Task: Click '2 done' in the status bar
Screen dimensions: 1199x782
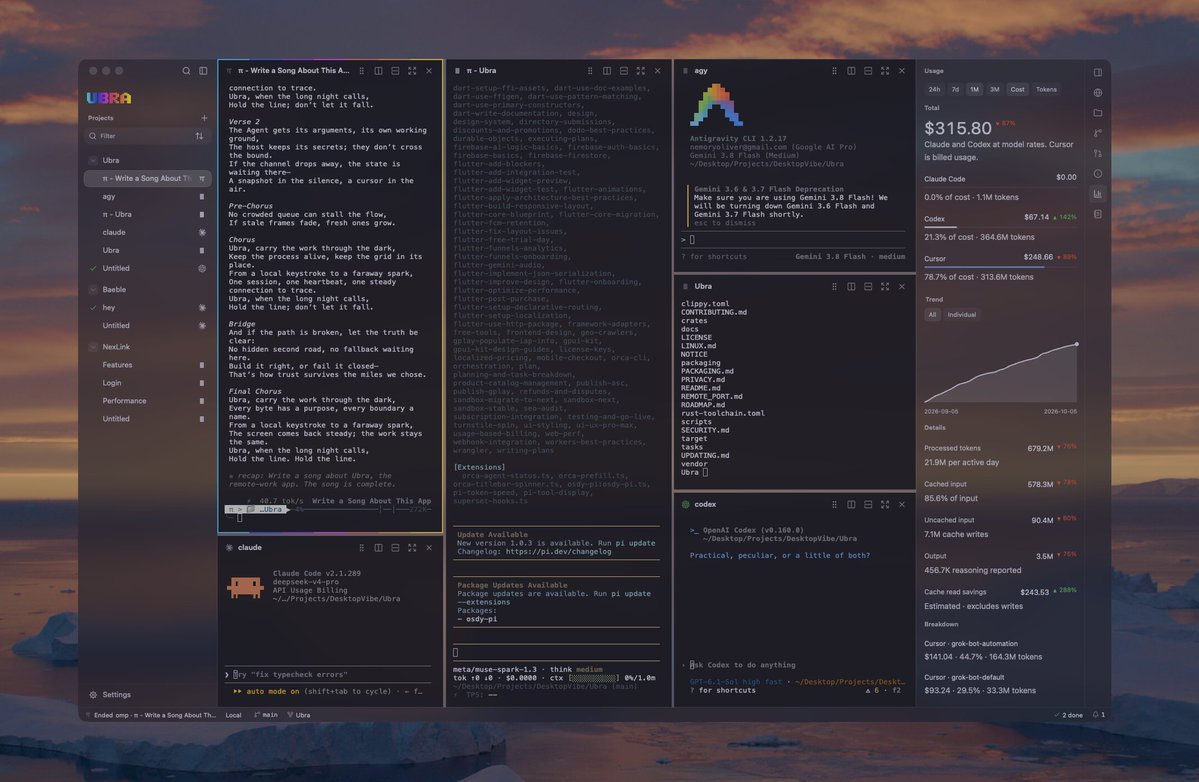Action: pyautogui.click(x=1068, y=715)
